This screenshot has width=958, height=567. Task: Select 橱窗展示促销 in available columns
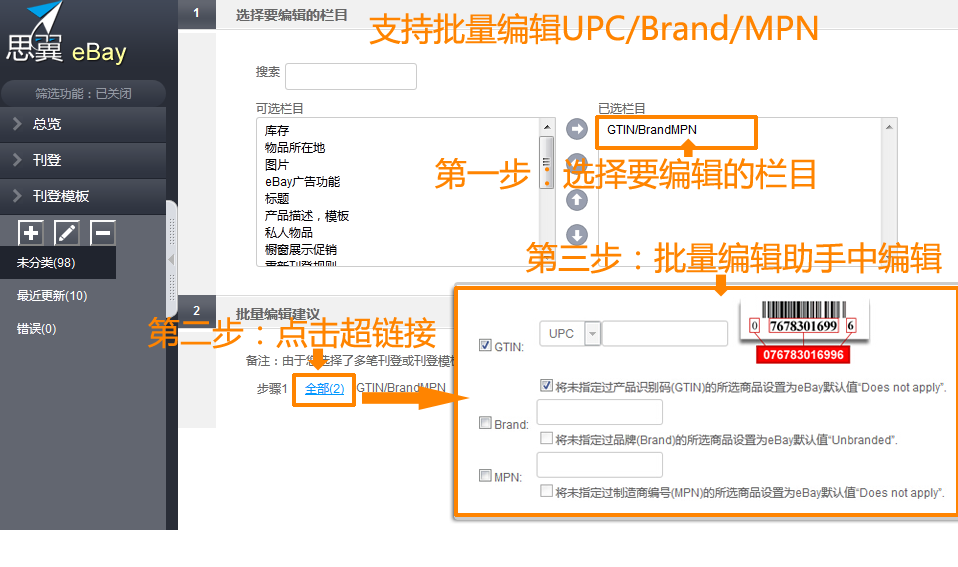[x=301, y=250]
